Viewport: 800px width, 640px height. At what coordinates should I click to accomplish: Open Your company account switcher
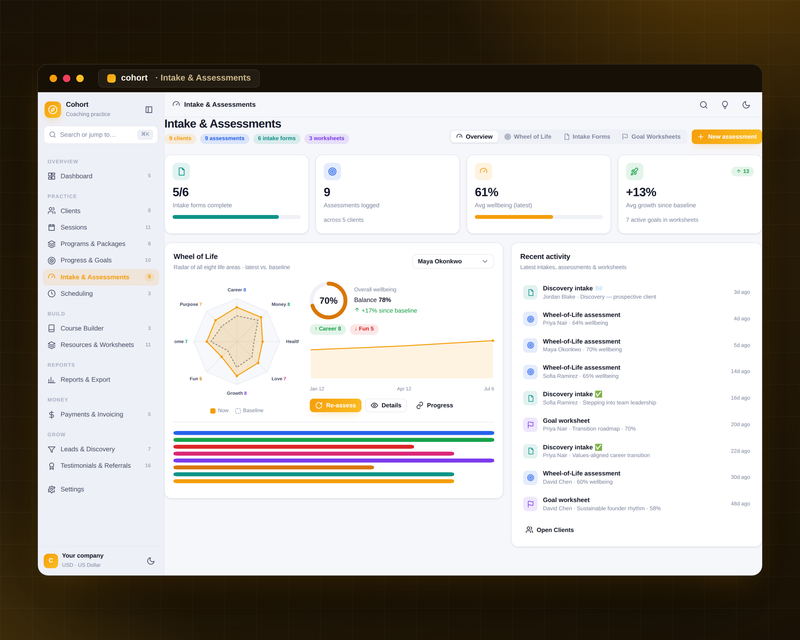[92, 560]
